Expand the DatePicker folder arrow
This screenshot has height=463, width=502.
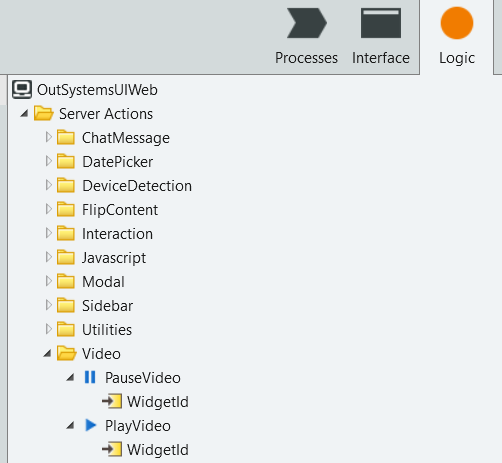(49, 161)
